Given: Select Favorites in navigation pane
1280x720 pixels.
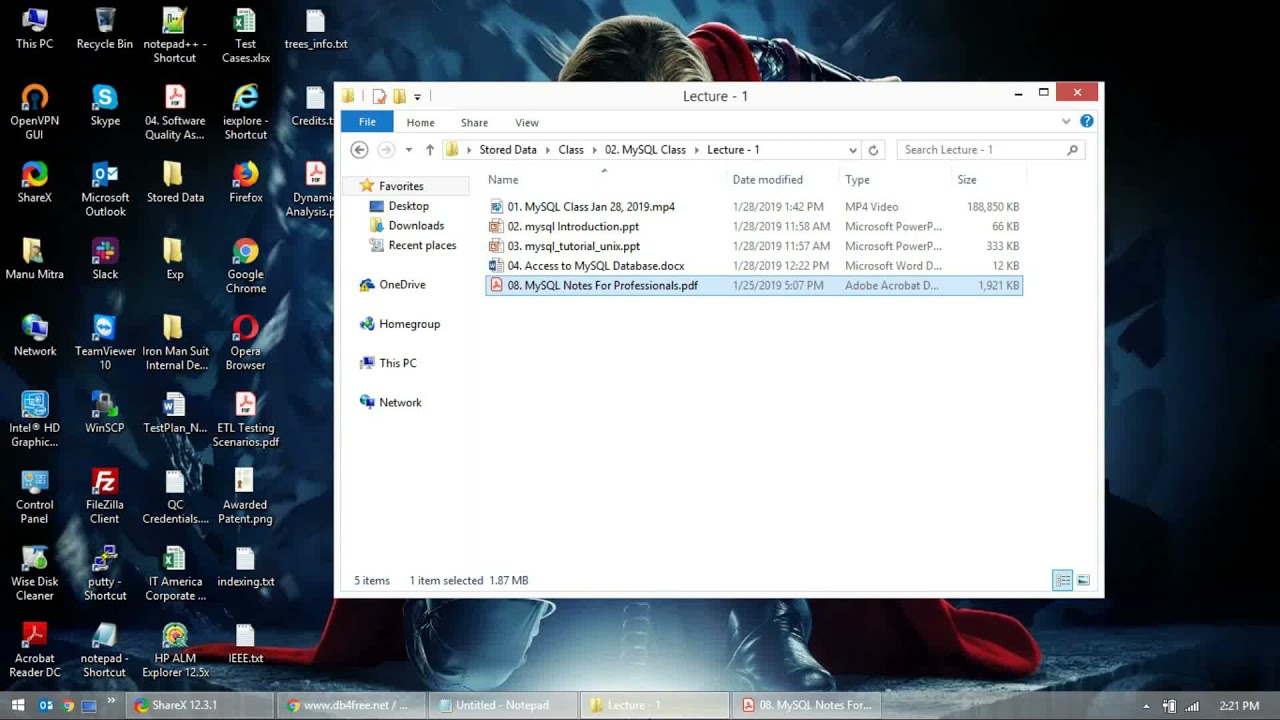Looking at the screenshot, I should click(x=400, y=186).
